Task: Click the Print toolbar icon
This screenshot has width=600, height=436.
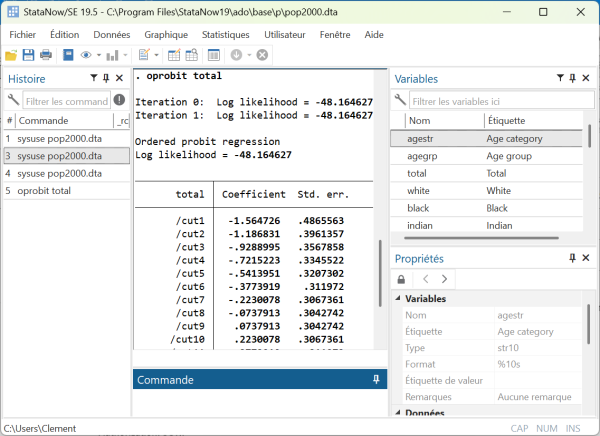Action: pyautogui.click(x=46, y=55)
